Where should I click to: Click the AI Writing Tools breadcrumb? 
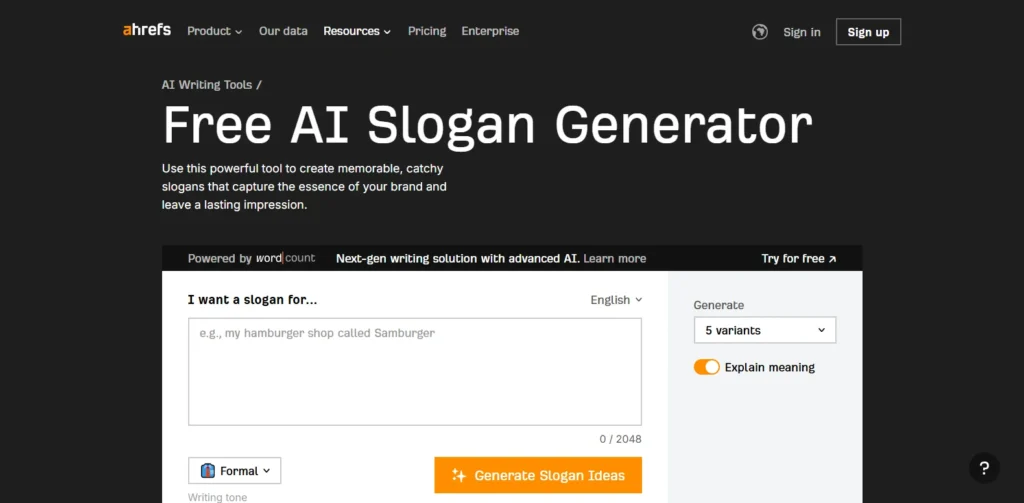[x=208, y=84]
